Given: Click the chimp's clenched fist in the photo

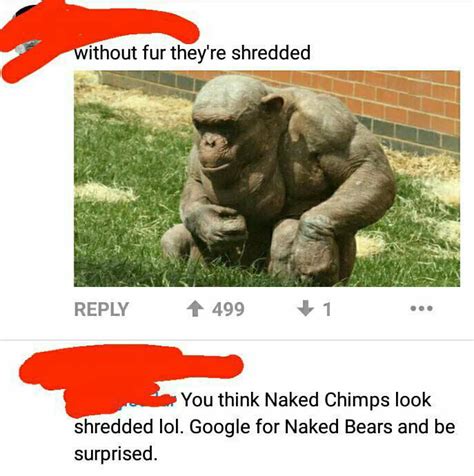Looking at the screenshot, I should (x=218, y=225).
